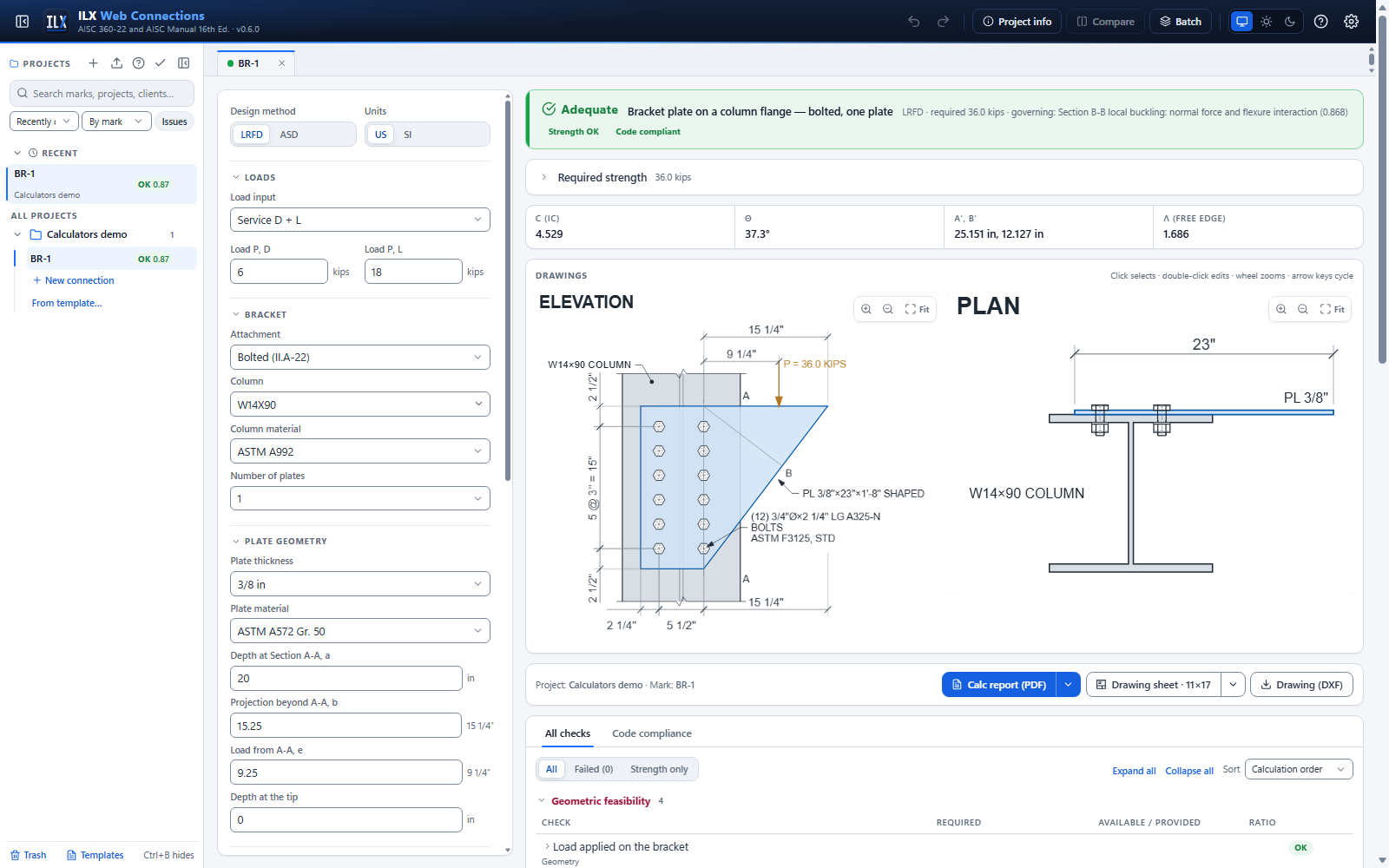The image size is (1389, 868).
Task: Click the undo arrow icon
Action: click(x=914, y=22)
